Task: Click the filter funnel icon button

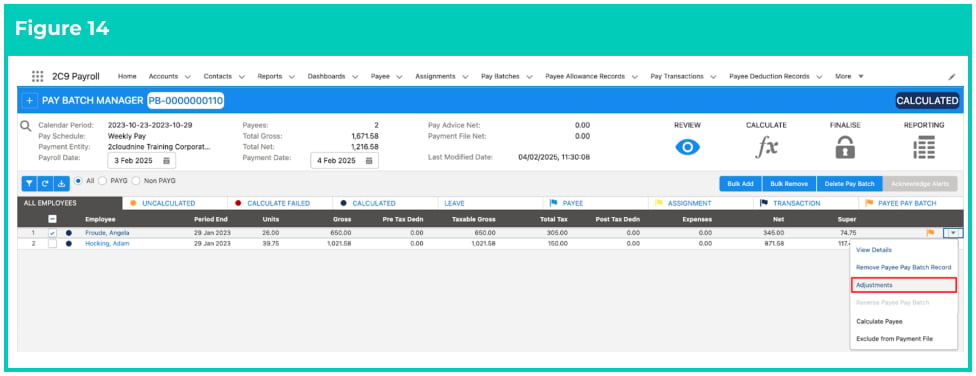Action: (x=29, y=184)
